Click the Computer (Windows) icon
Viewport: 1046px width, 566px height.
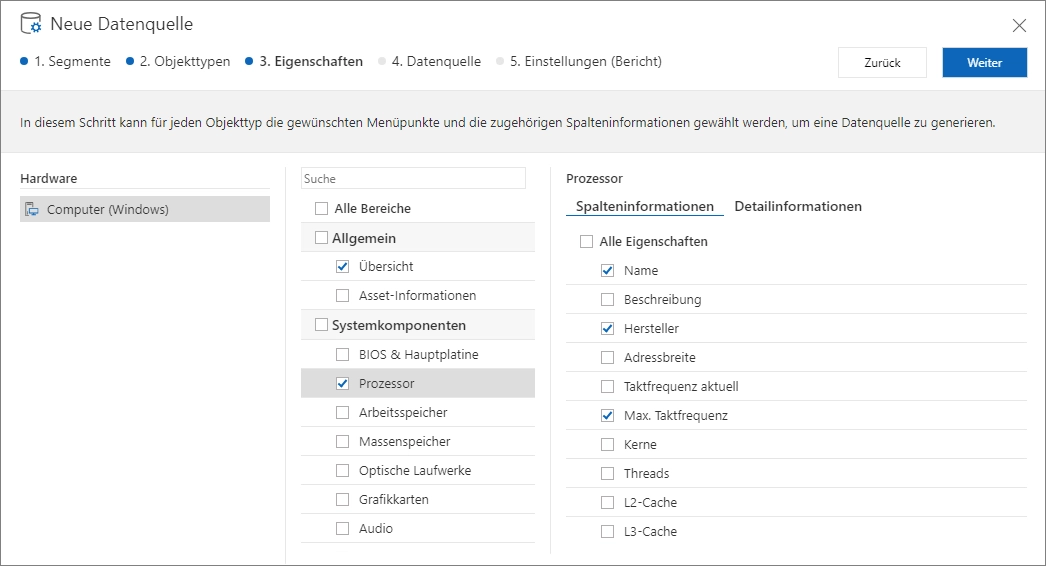pos(31,210)
